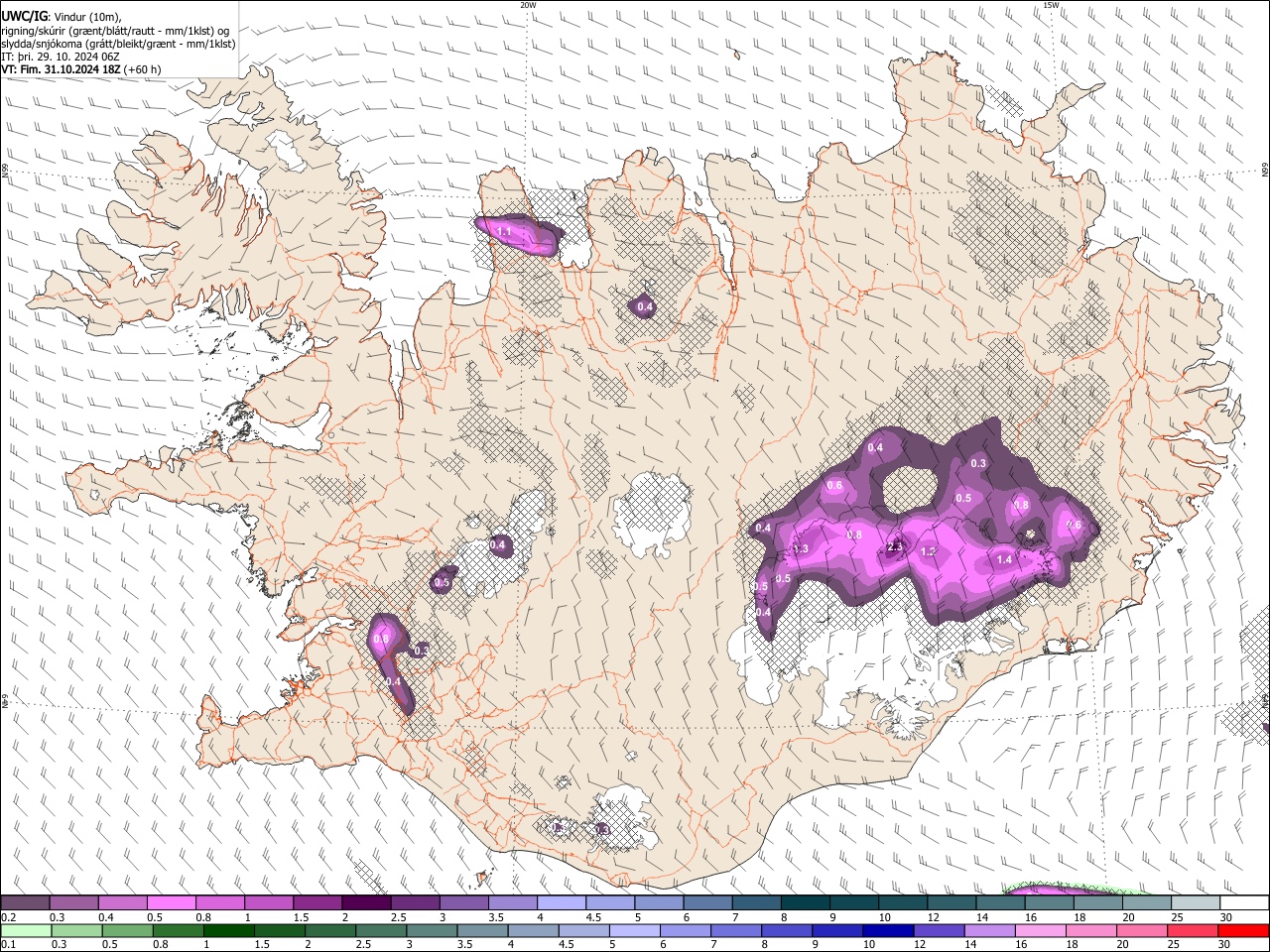
Task: Click the rigning/skúrir legend description line
Action: [116, 31]
